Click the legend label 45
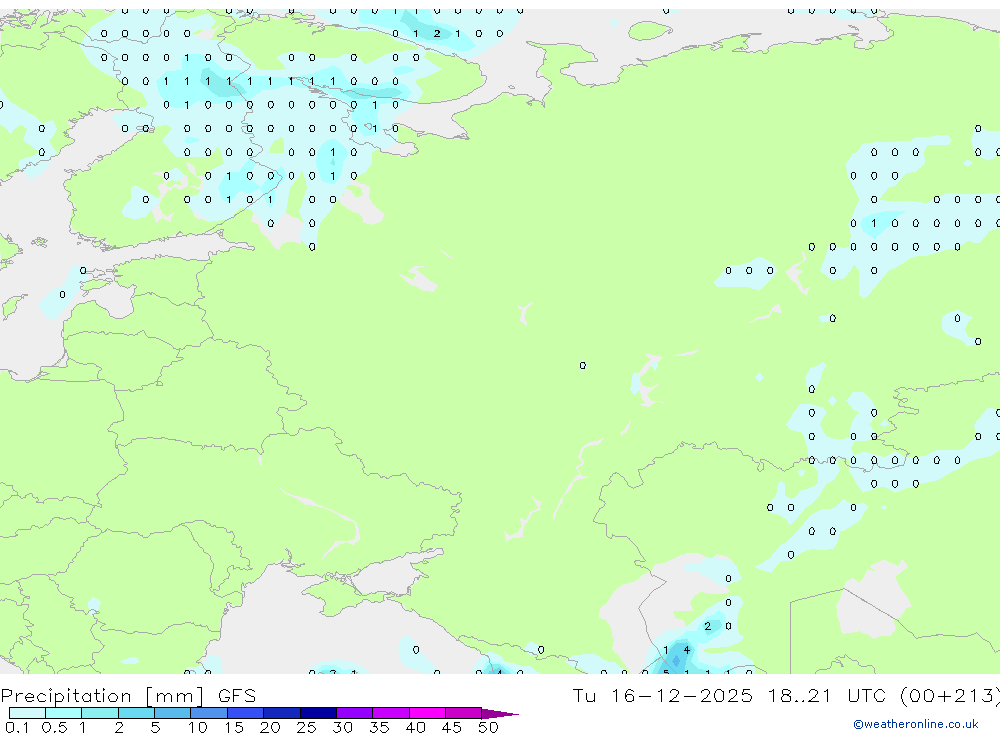 coord(452,727)
